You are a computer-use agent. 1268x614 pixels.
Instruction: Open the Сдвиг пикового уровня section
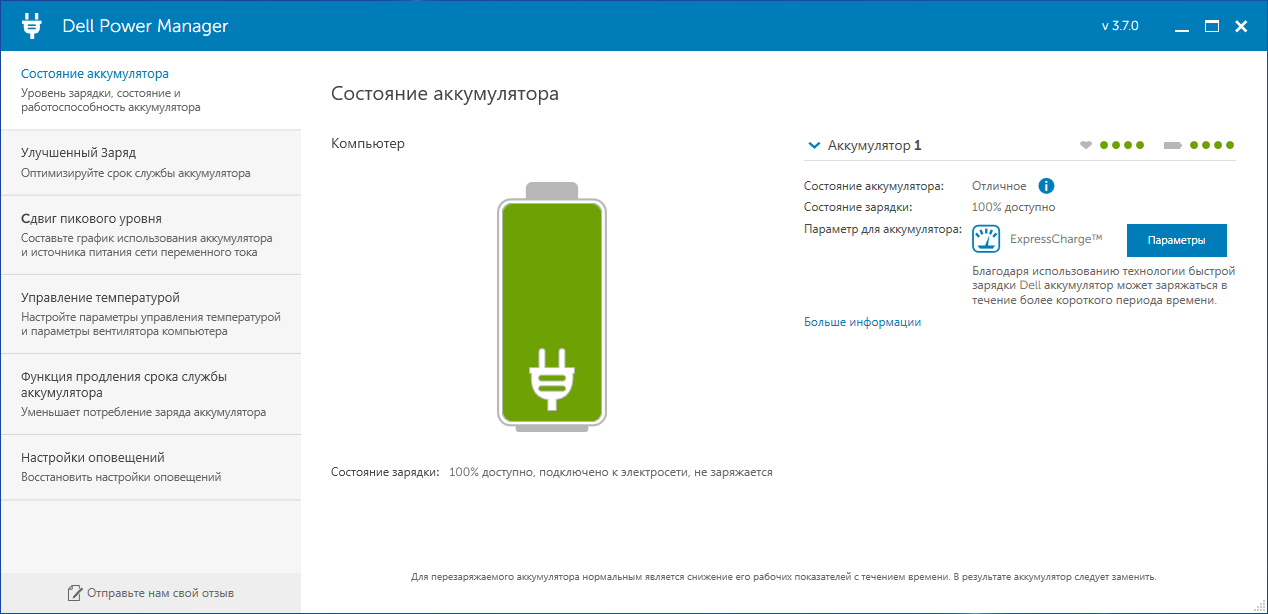[x=150, y=235]
